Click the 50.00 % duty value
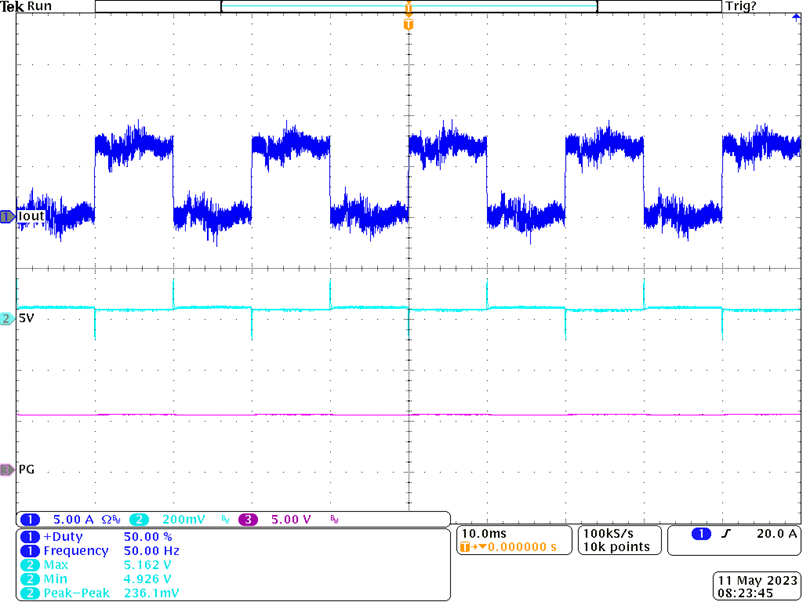This screenshot has height=602, width=803. (x=148, y=536)
